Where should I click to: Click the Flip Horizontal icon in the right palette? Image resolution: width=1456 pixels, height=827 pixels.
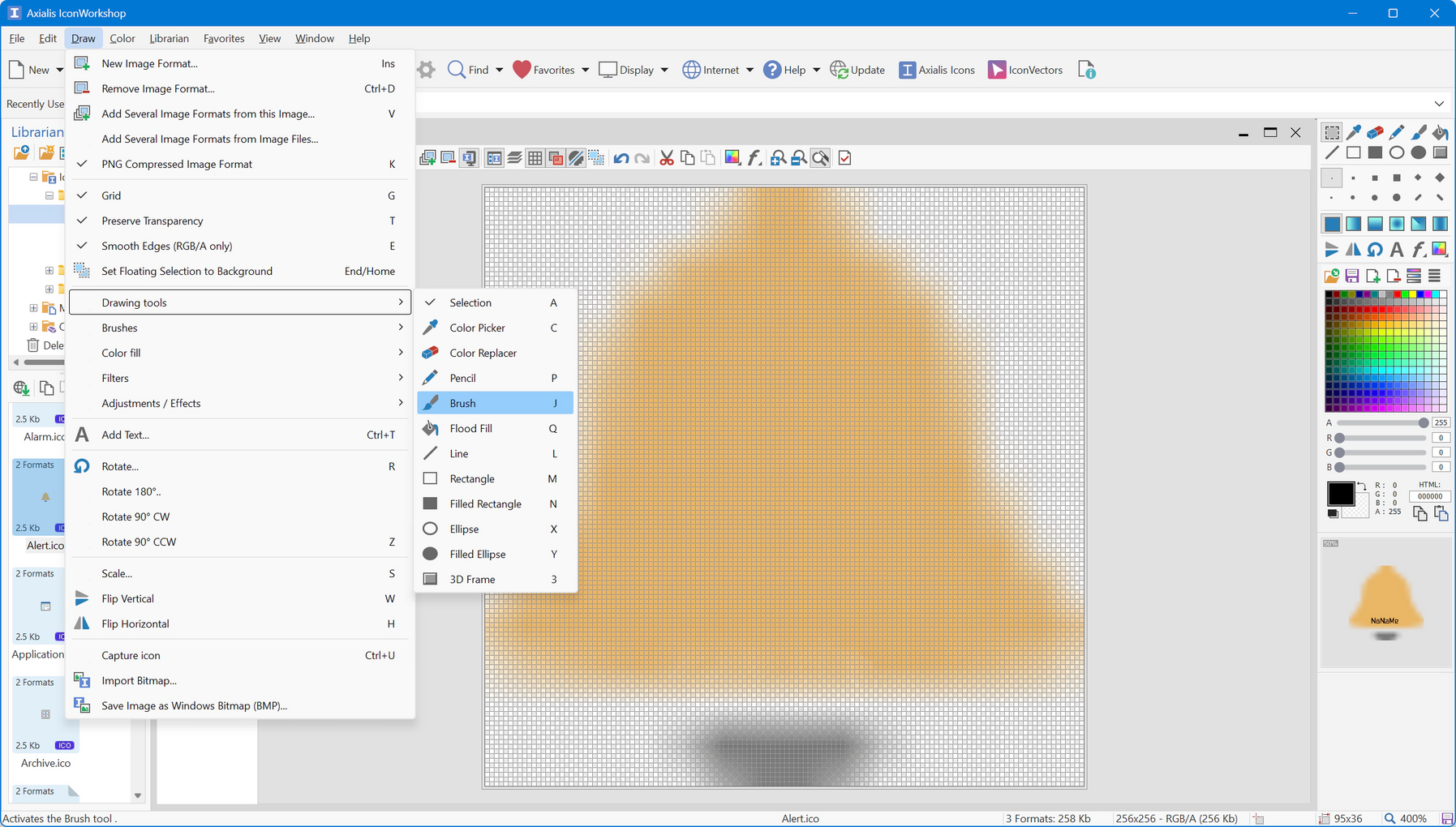click(1353, 249)
